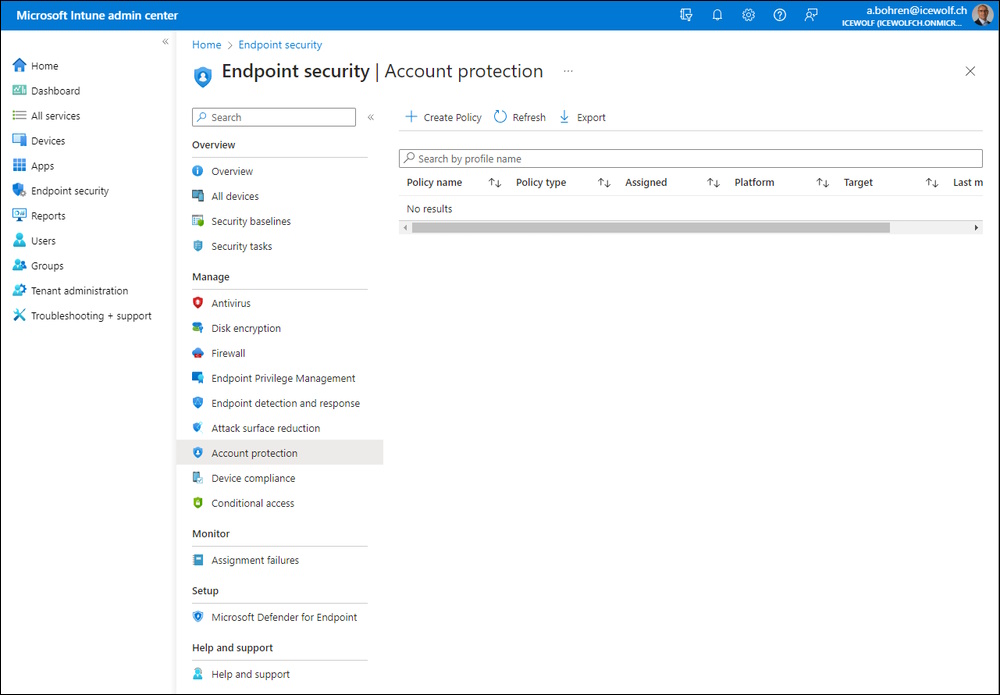The height and width of the screenshot is (695, 1000).
Task: Click the Refresh button
Action: tap(520, 117)
